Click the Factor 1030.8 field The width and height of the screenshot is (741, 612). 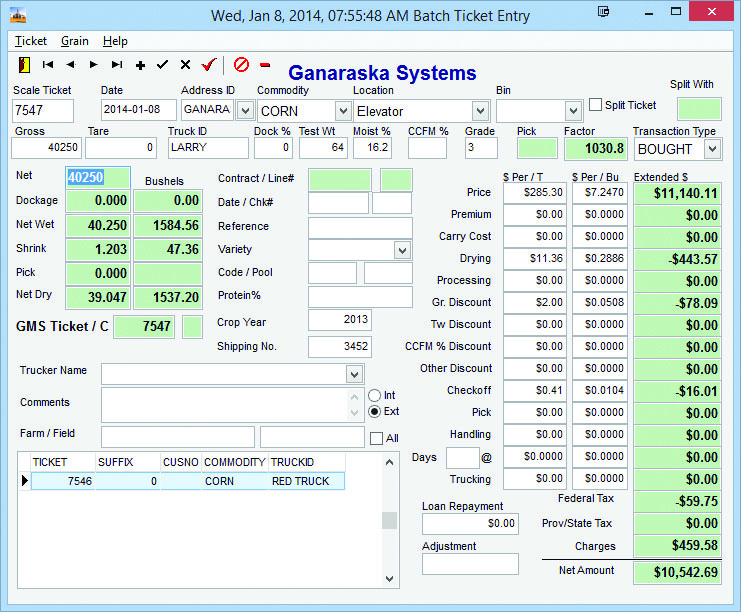click(x=595, y=149)
